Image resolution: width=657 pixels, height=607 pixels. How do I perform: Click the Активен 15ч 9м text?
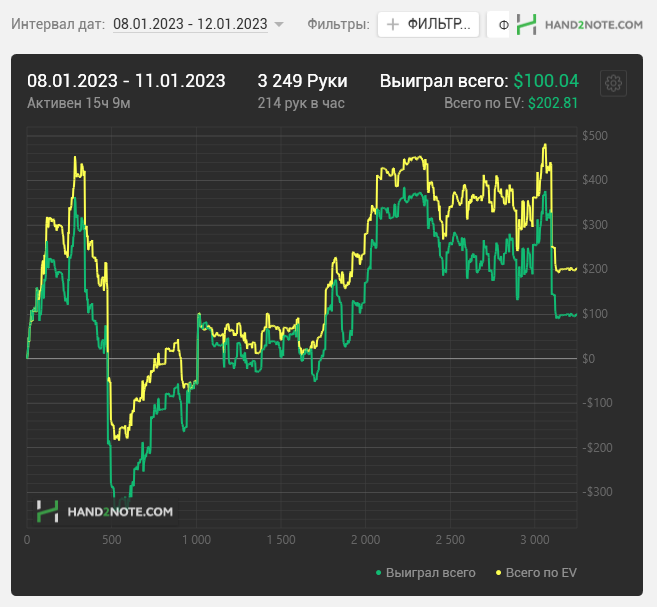(79, 103)
